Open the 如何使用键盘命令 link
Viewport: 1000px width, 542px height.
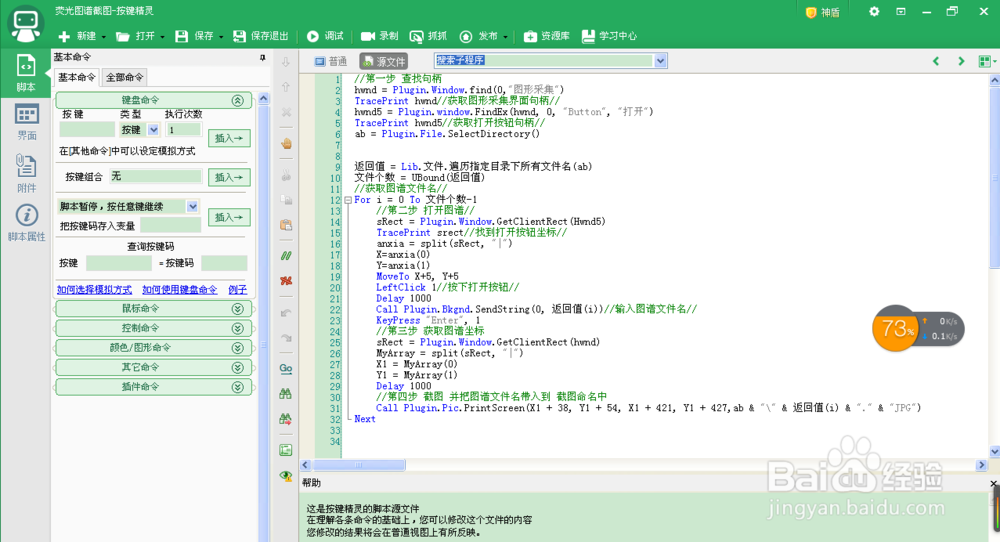coord(179,289)
